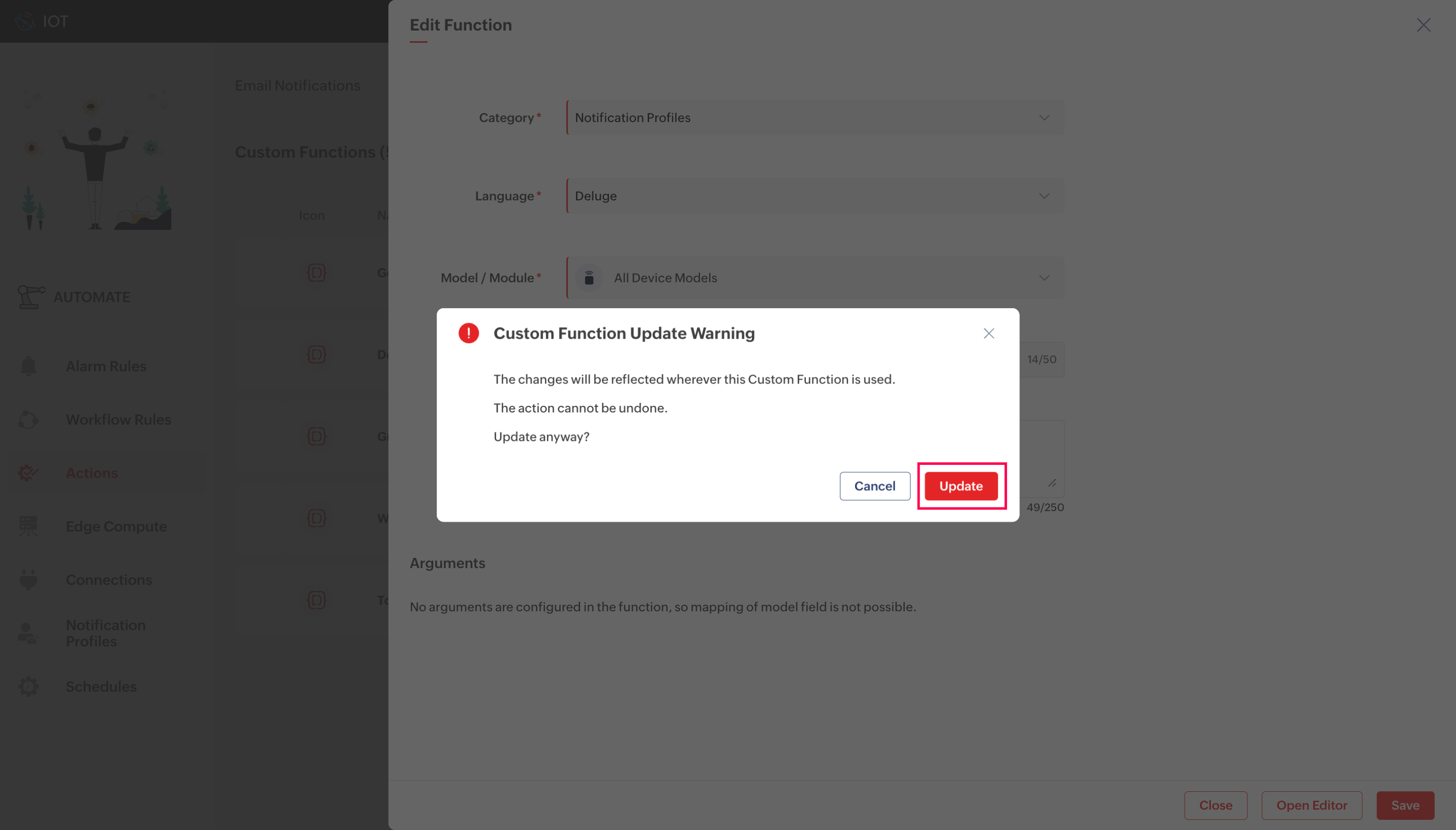Screen dimensions: 1456x830
Task: Click the red warning exclamation icon
Action: click(x=468, y=334)
